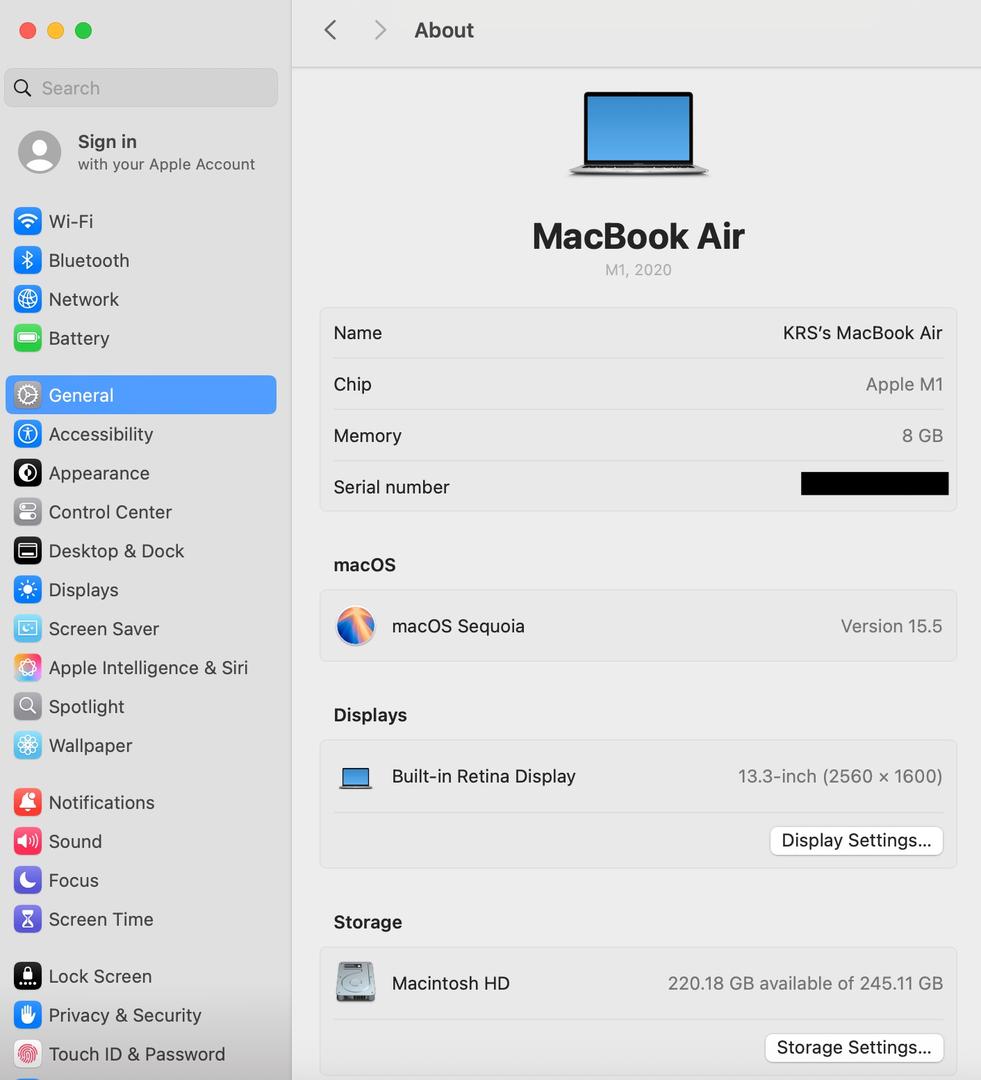Open Storage Settings button
This screenshot has width=981, height=1080.
coord(854,1048)
